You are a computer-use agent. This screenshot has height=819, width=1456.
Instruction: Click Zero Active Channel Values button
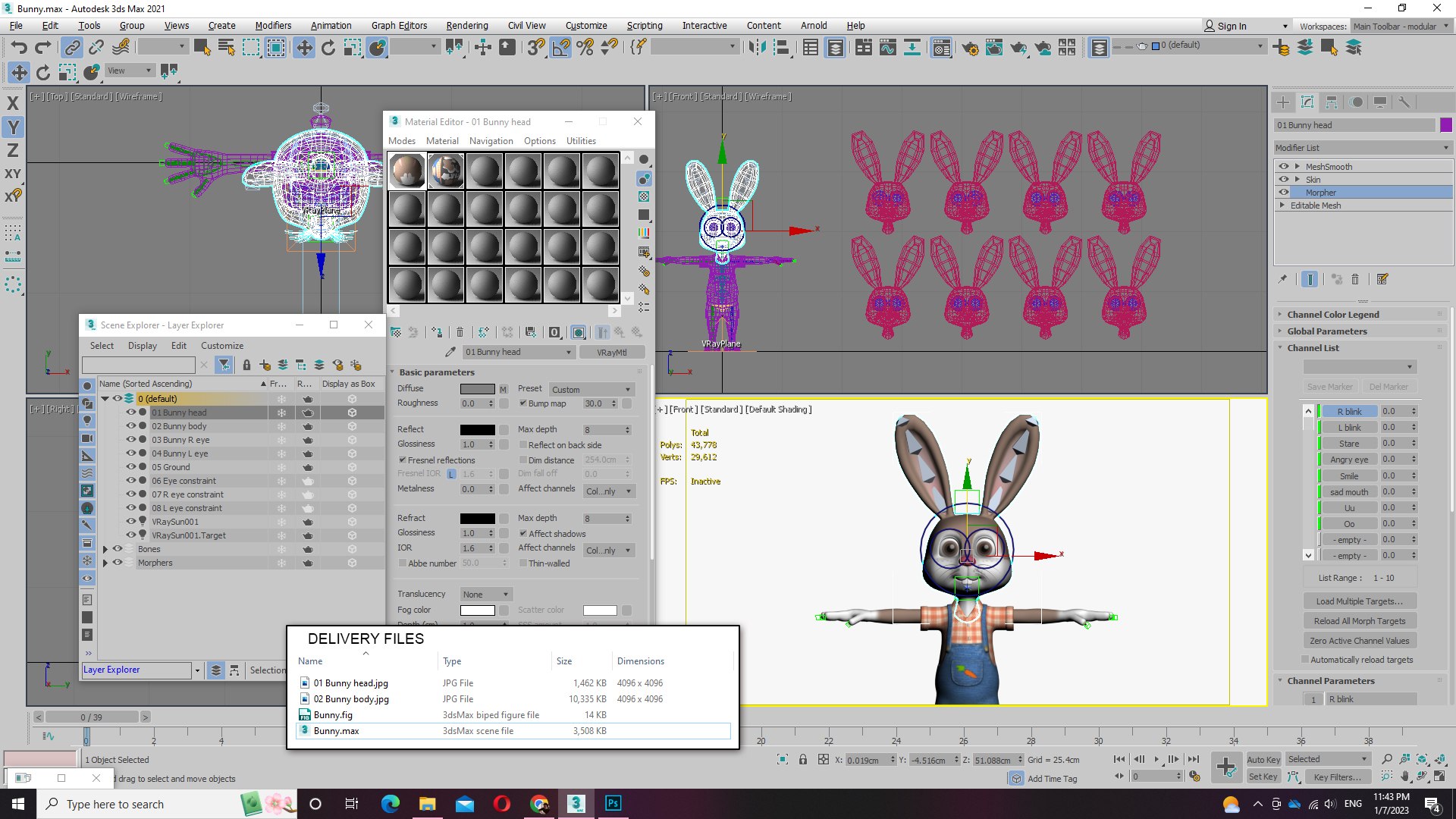click(1359, 641)
